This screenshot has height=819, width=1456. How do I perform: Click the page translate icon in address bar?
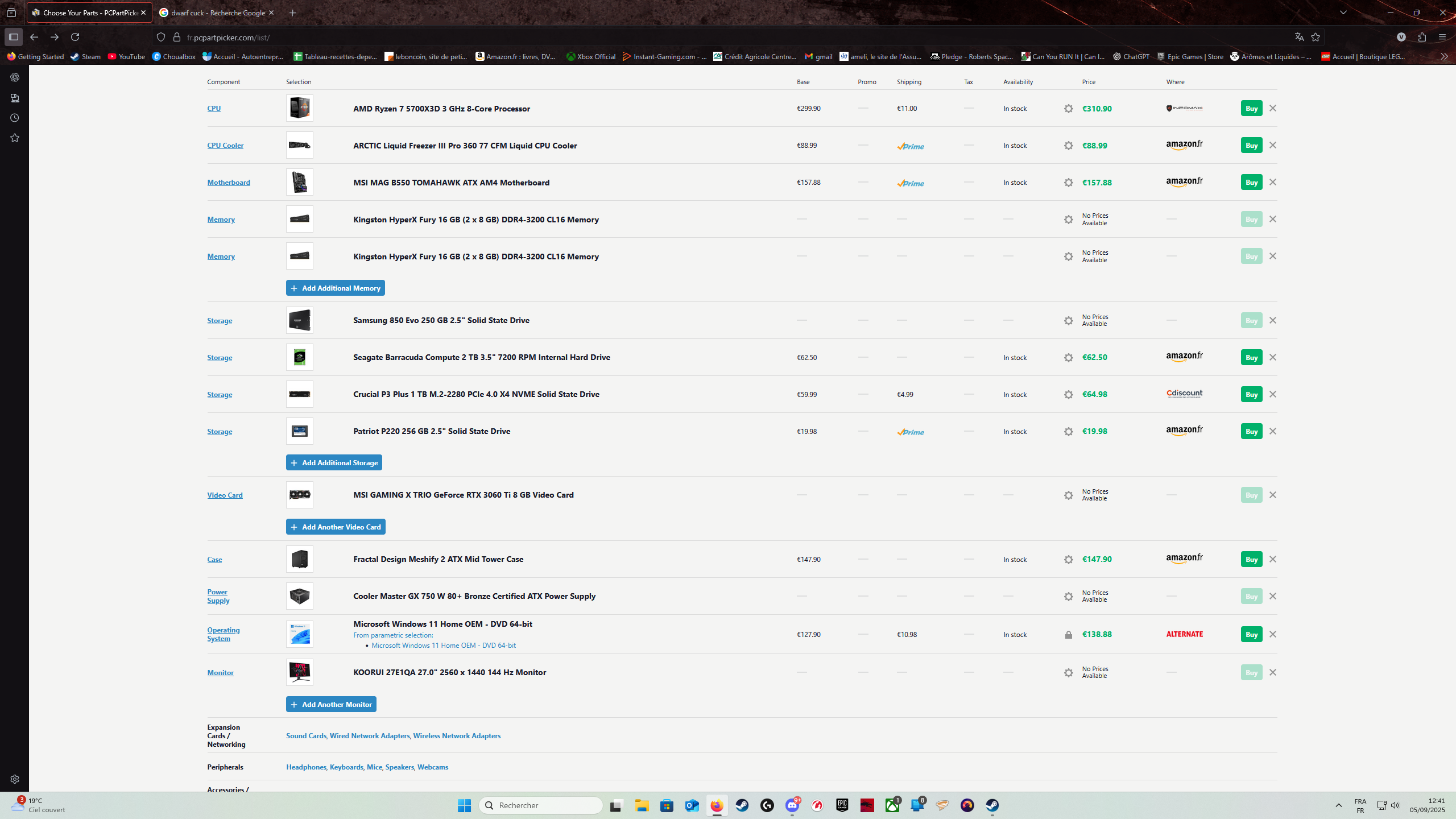1299,37
